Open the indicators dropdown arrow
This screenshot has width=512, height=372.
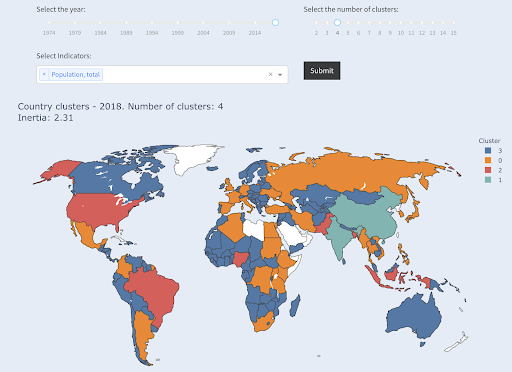280,75
